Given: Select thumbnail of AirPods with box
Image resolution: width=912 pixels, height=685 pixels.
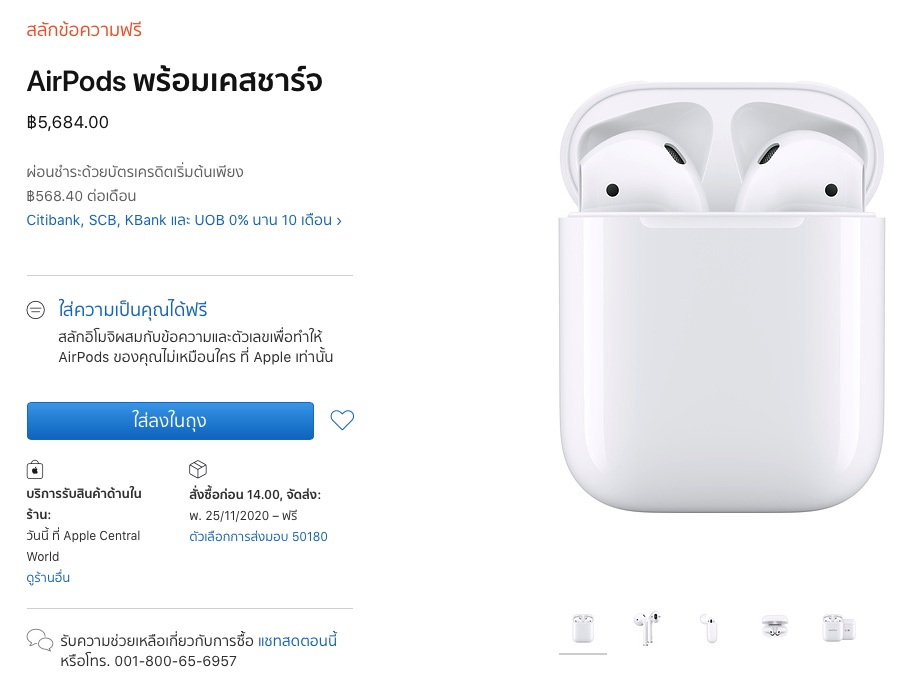Looking at the screenshot, I should 839,628.
